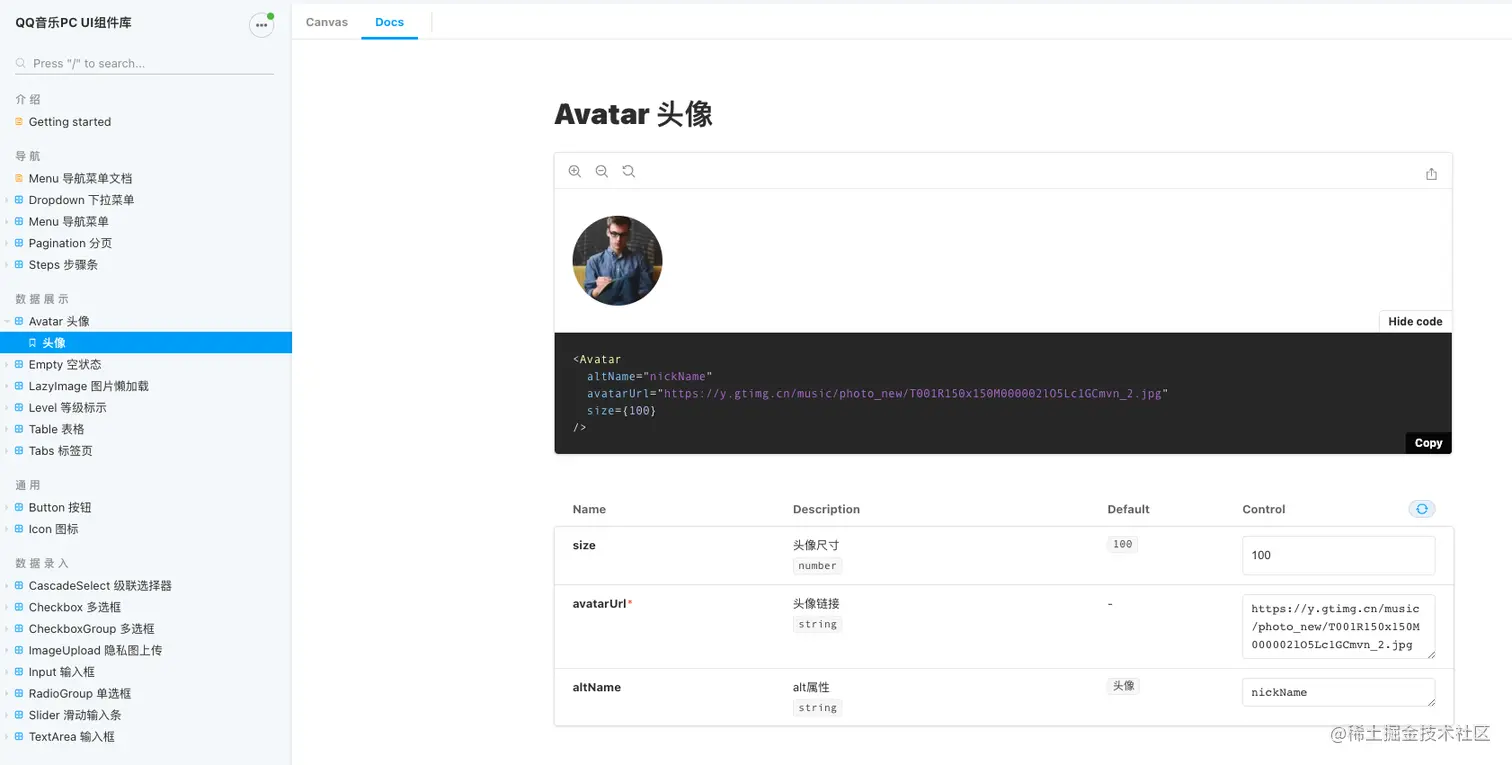1512x765 pixels.
Task: Select the 头像 story item
Action: (x=146, y=343)
